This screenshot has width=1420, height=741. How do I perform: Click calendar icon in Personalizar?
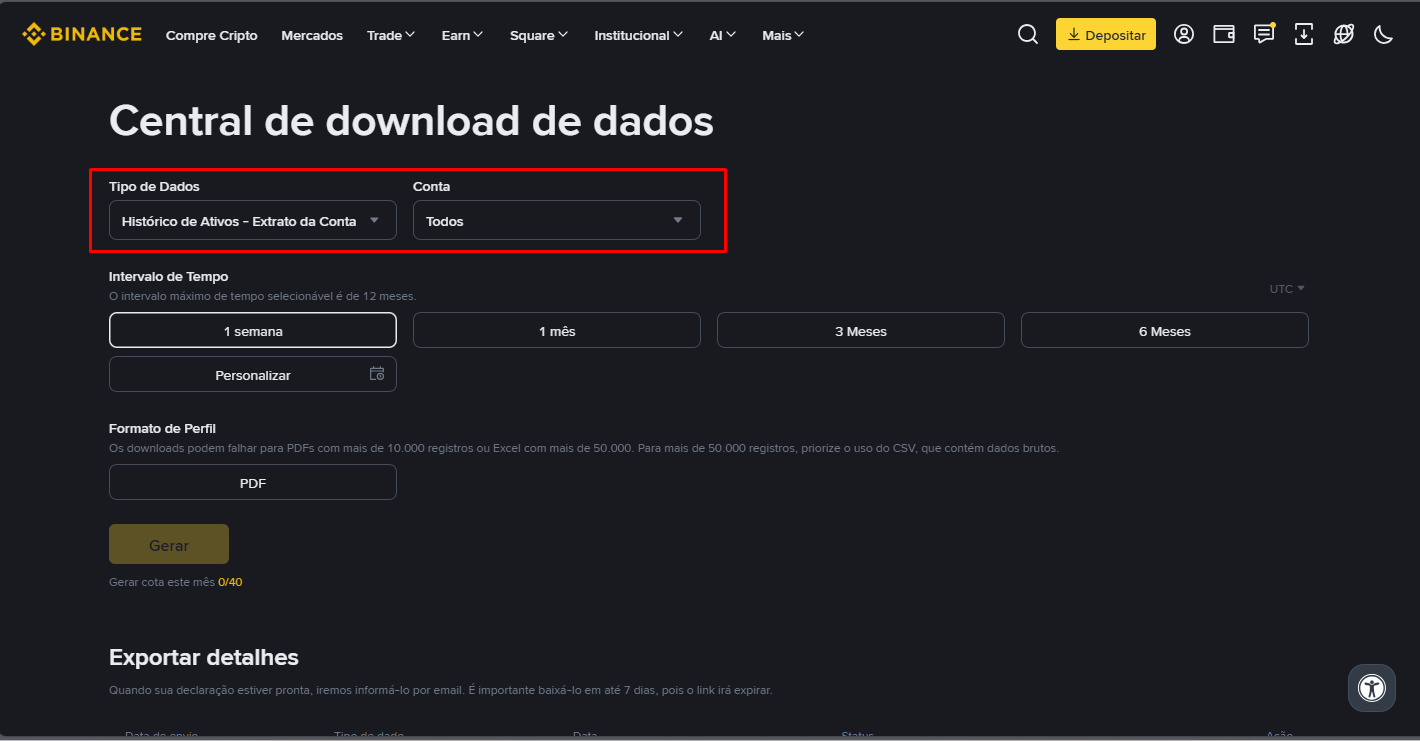pos(377,374)
